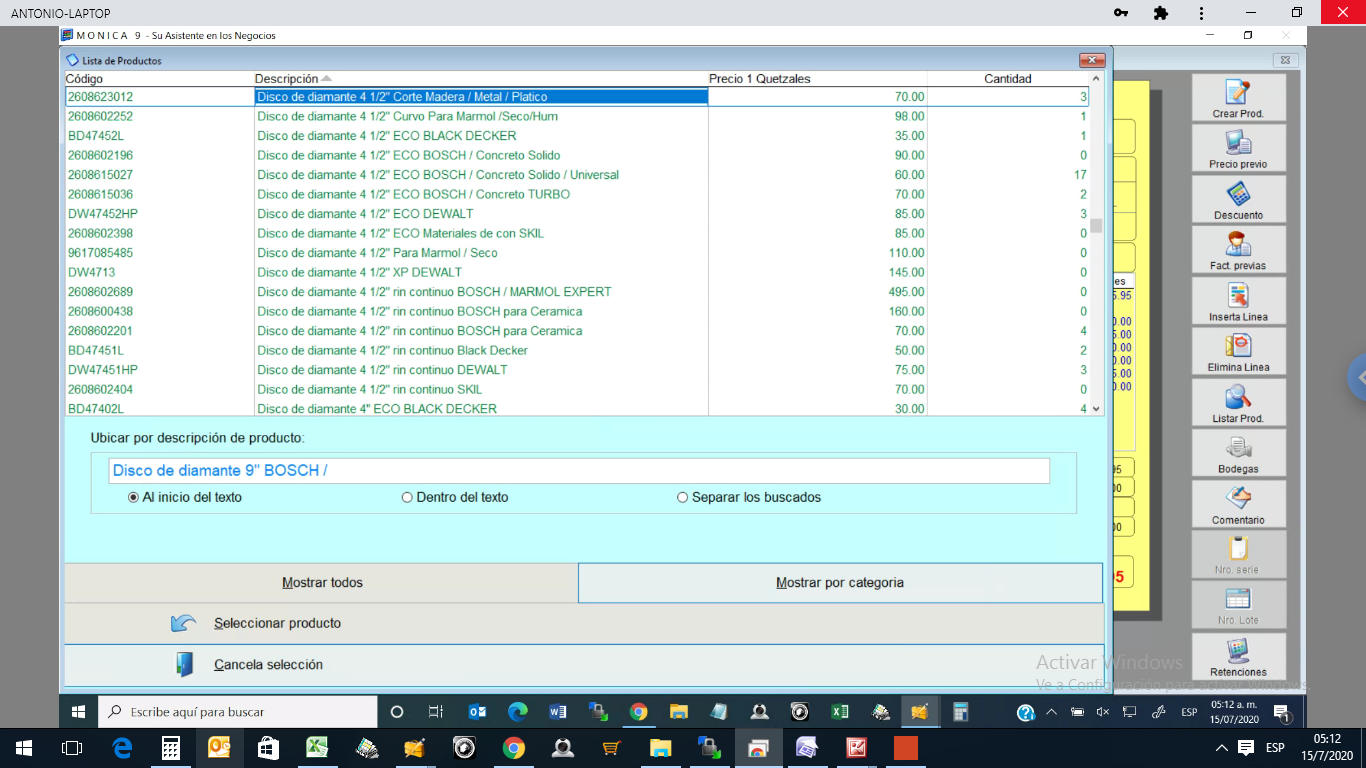Screen dimensions: 1366x768
Task: Enable 'Separar los buscados' option
Action: (683, 497)
